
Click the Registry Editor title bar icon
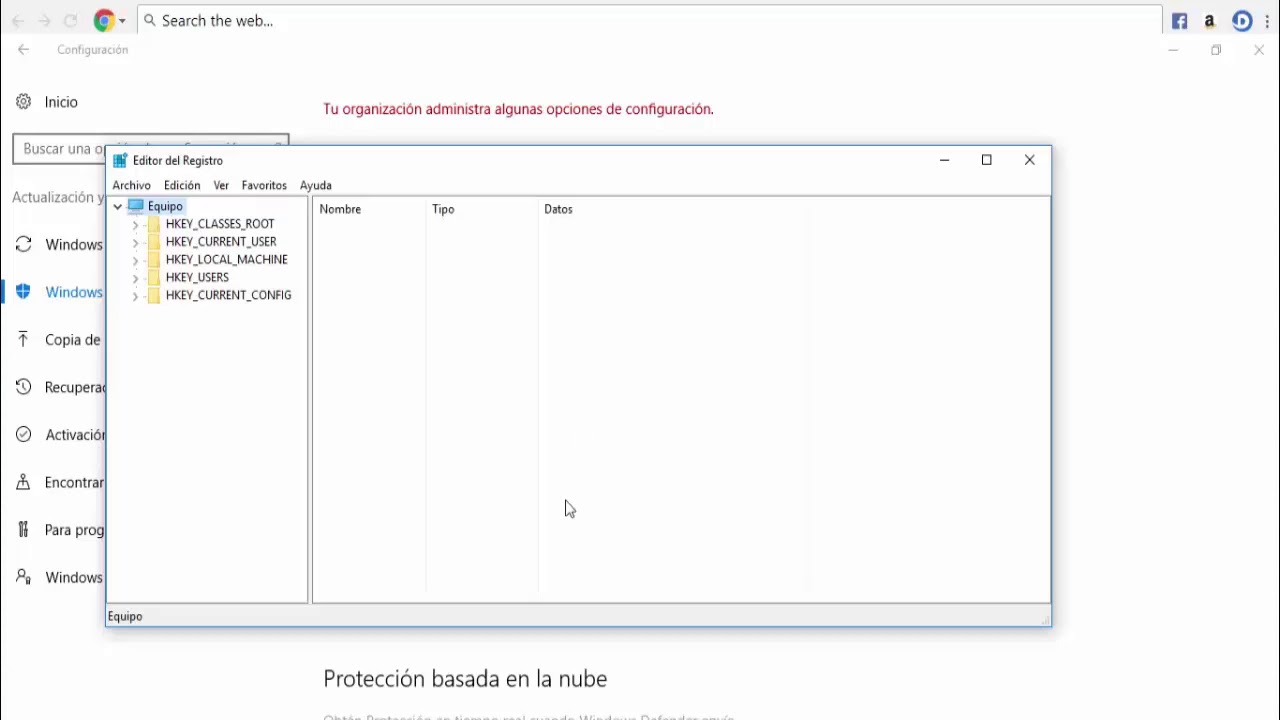120,160
